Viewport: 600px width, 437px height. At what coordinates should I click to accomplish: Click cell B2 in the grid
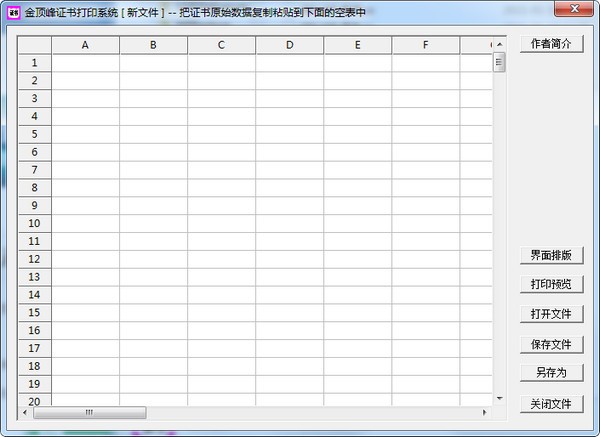pyautogui.click(x=153, y=81)
